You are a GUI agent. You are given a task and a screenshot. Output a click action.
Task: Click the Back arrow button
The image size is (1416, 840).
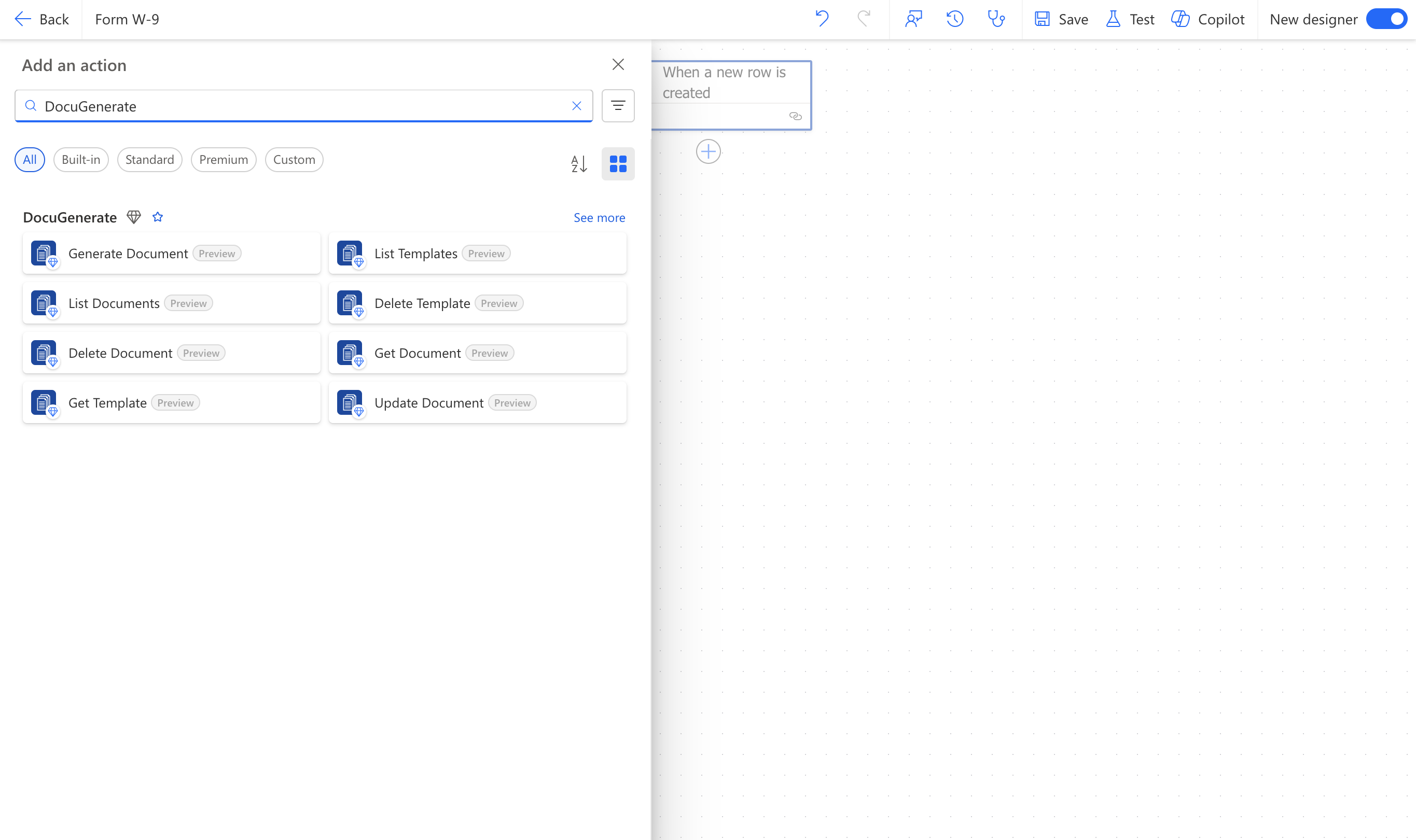[x=41, y=19]
